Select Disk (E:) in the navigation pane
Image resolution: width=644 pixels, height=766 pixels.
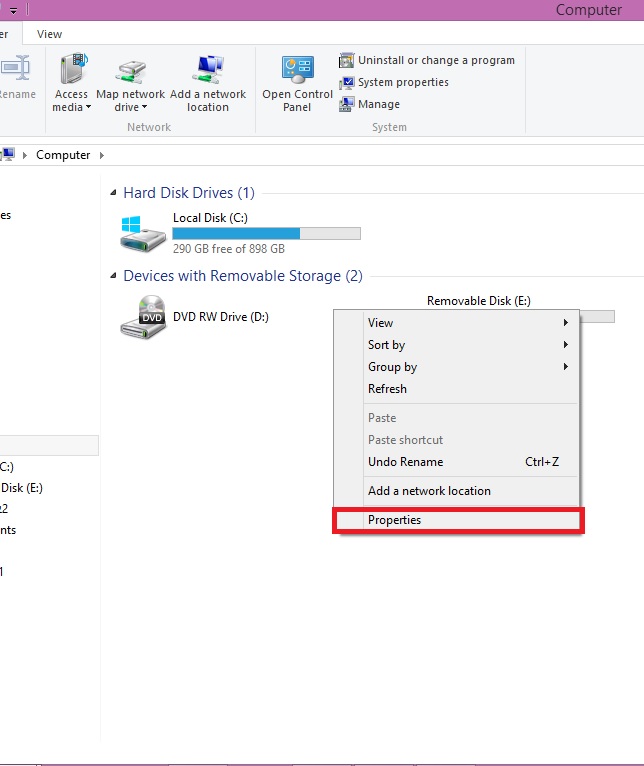click(21, 488)
